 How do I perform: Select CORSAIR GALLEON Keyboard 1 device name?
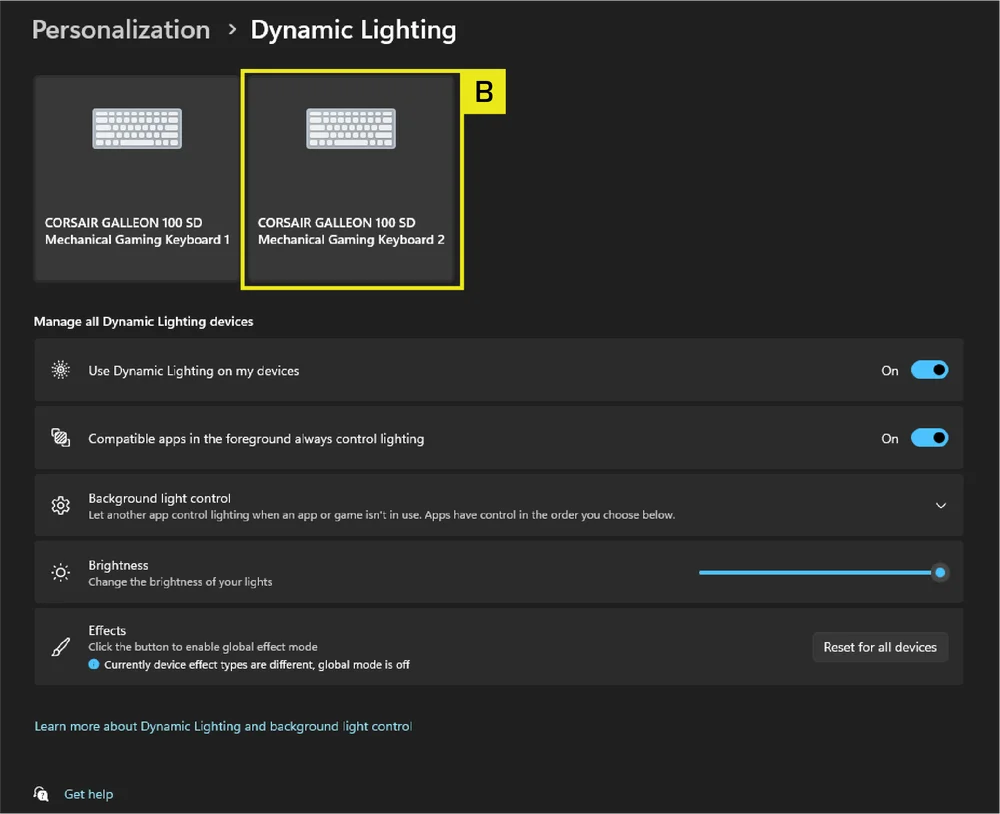tap(137, 231)
